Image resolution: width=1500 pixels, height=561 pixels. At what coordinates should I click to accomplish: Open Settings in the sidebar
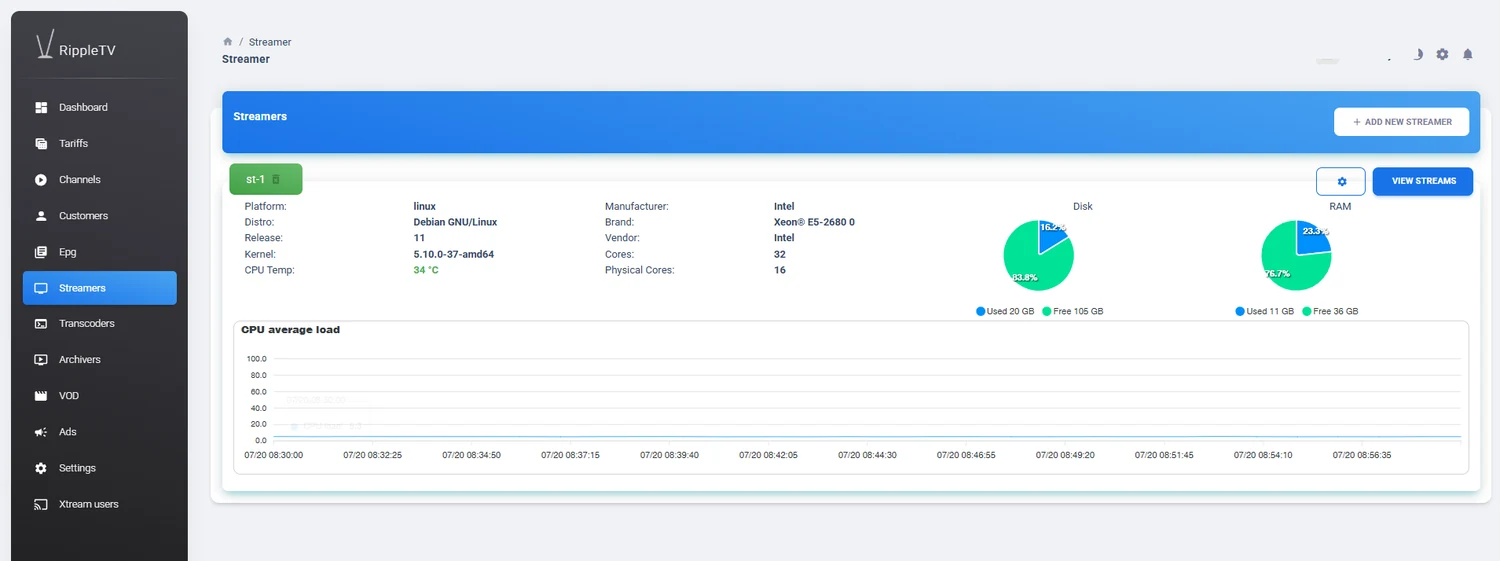pos(100,468)
